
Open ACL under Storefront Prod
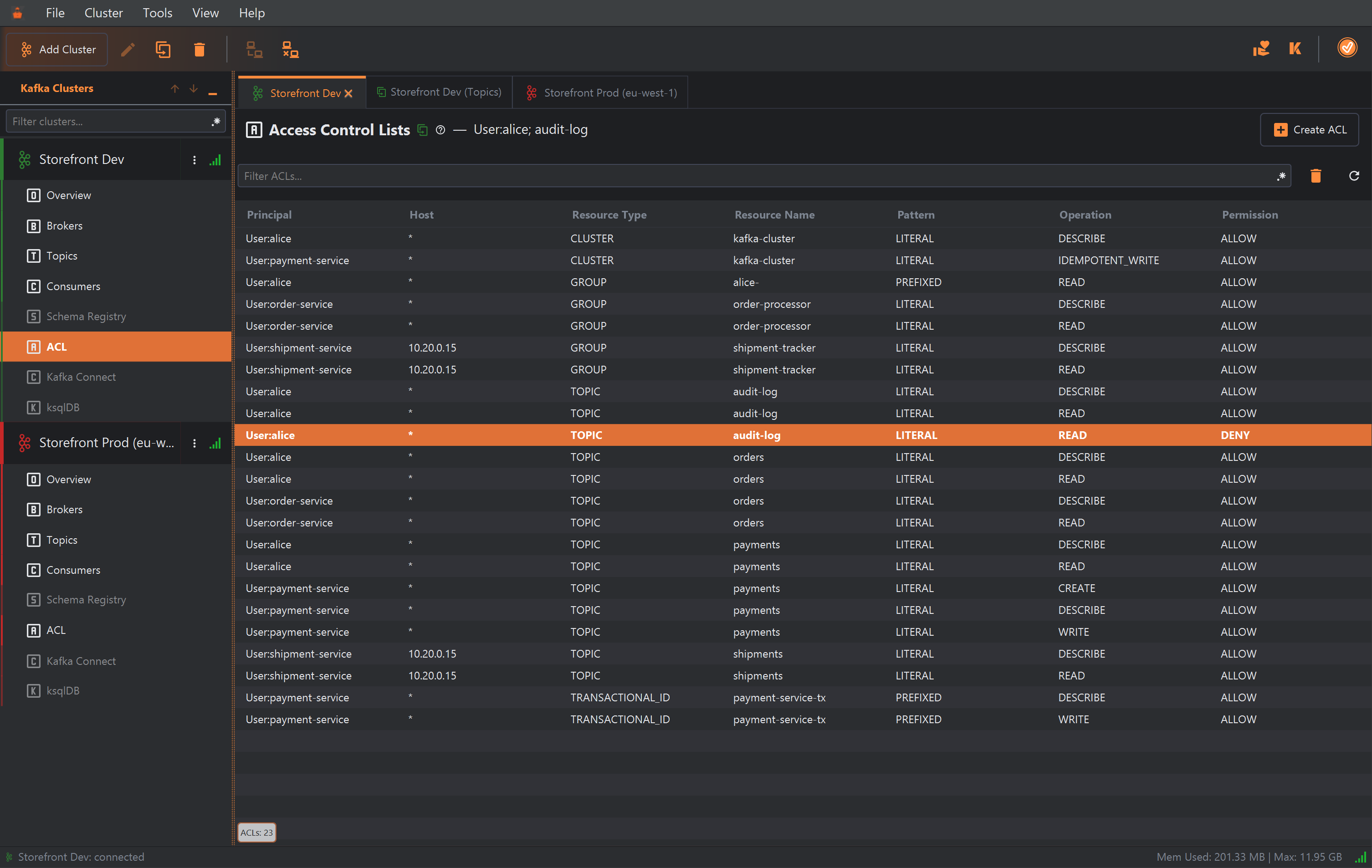click(117, 630)
